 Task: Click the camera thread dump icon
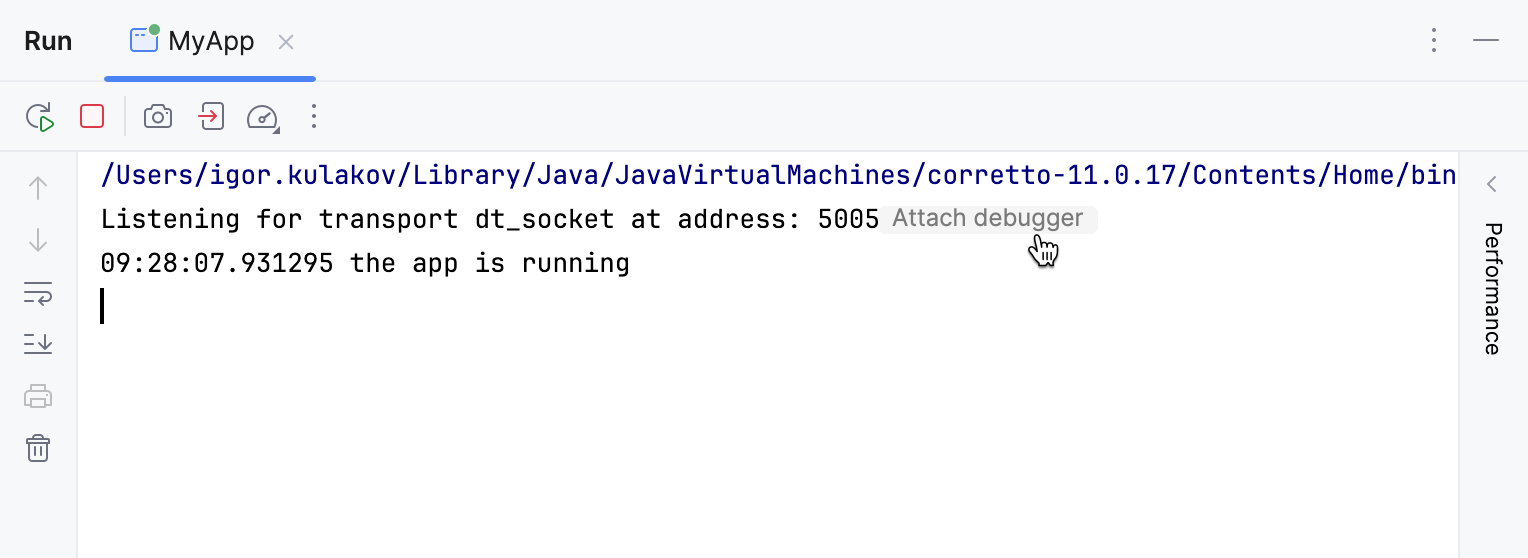[x=158, y=117]
